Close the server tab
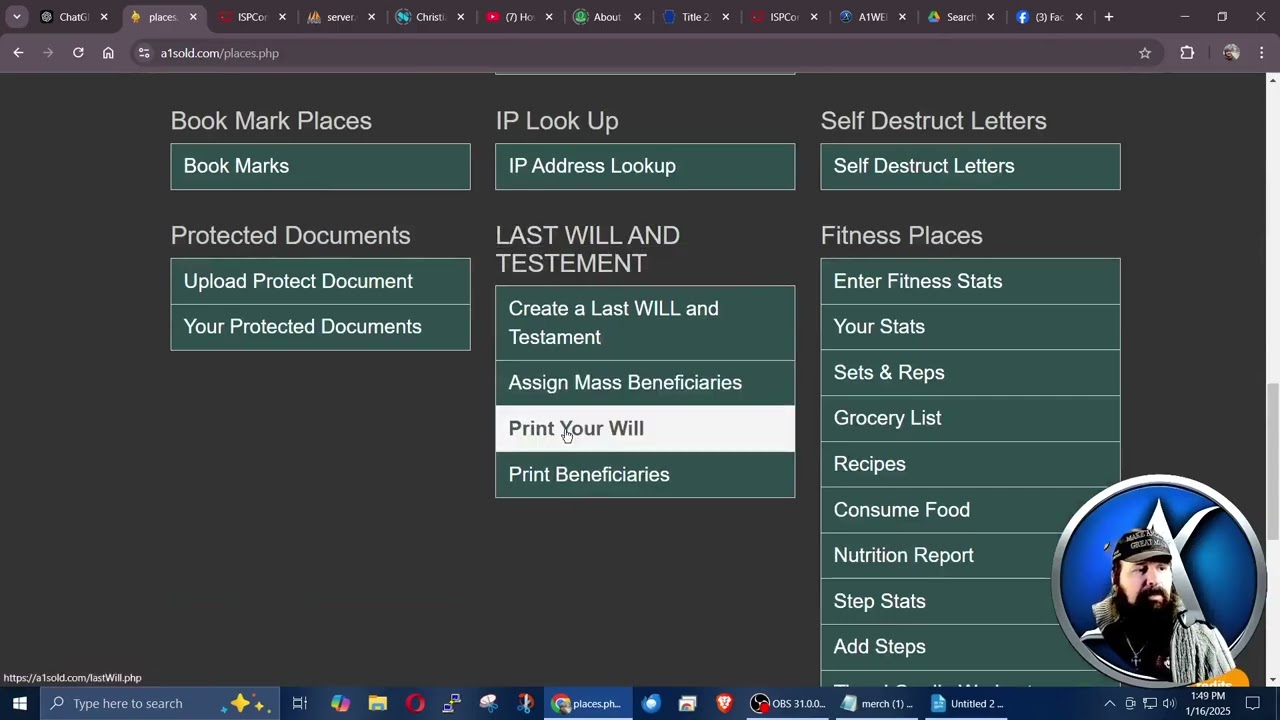Viewport: 1280px width, 720px height. (371, 17)
